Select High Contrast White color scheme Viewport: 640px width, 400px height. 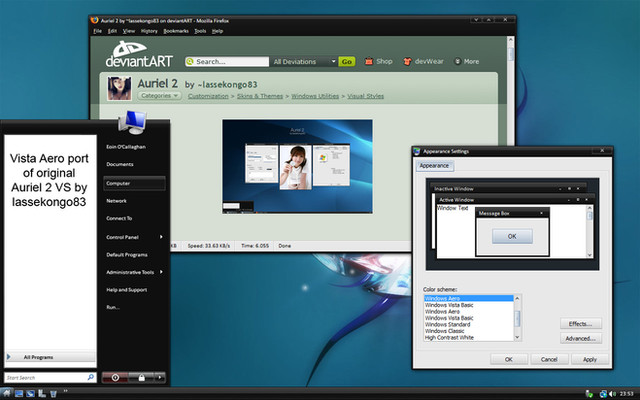[469, 338]
